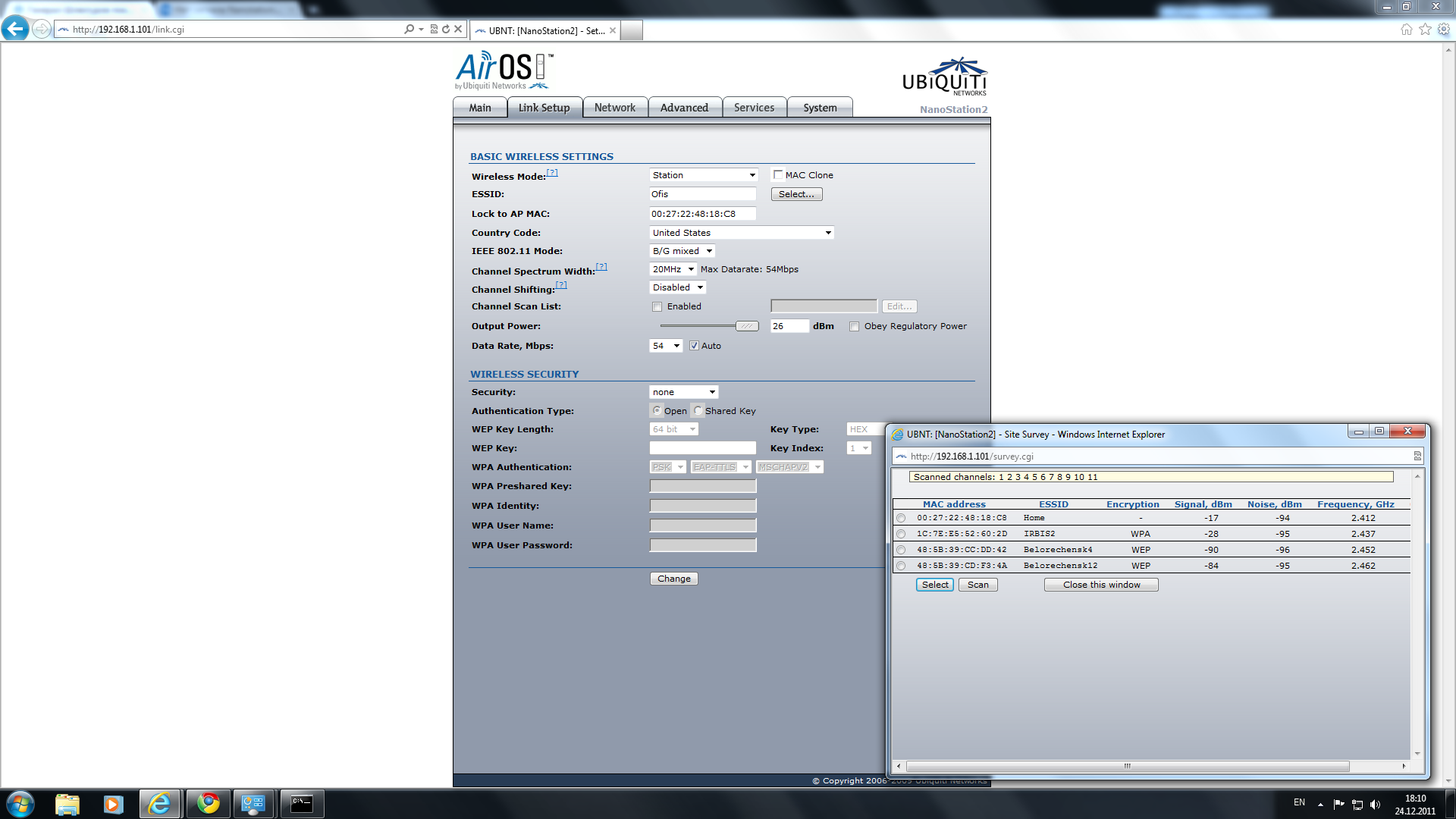Open the Country Code dropdown
1456x819 pixels.
[741, 233]
